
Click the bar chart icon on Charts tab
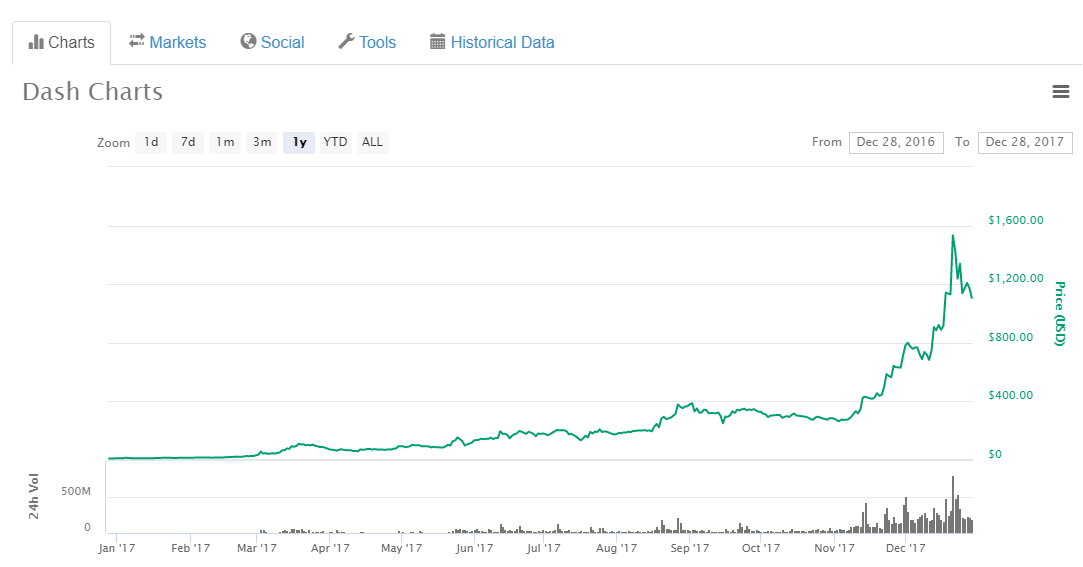36,43
